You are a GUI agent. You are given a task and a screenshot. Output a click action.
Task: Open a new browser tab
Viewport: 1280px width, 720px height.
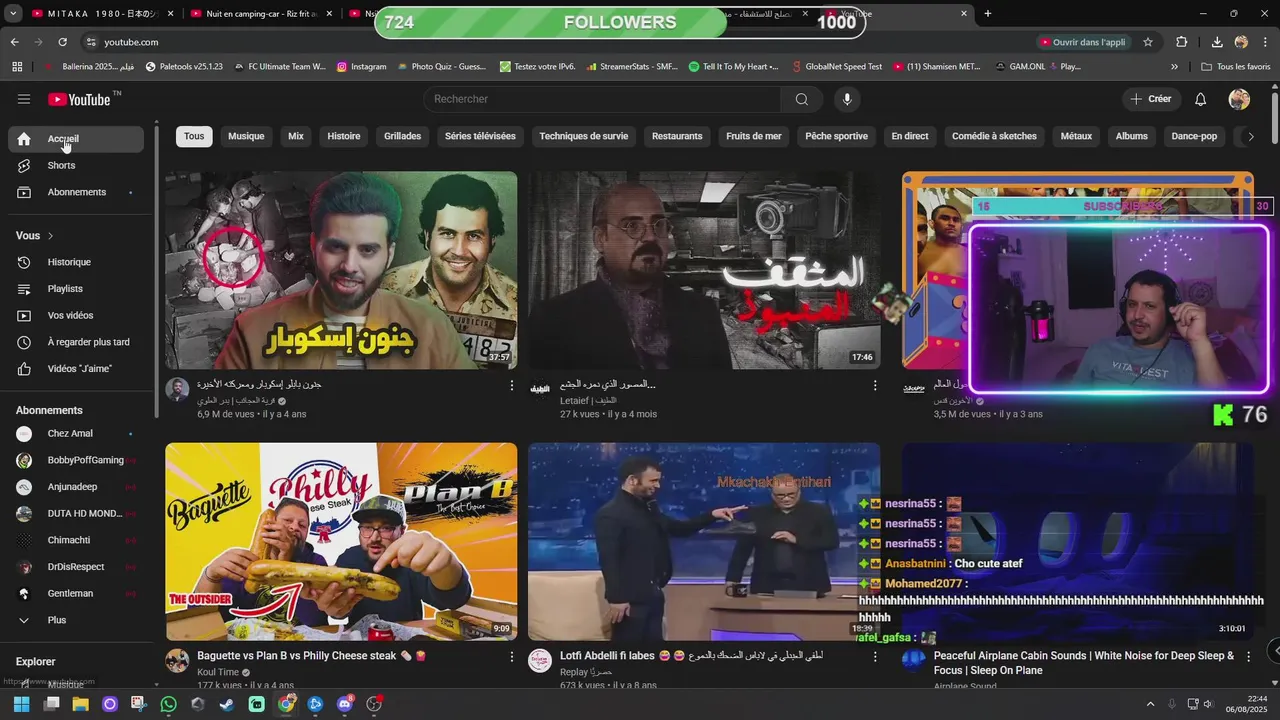[x=988, y=14]
